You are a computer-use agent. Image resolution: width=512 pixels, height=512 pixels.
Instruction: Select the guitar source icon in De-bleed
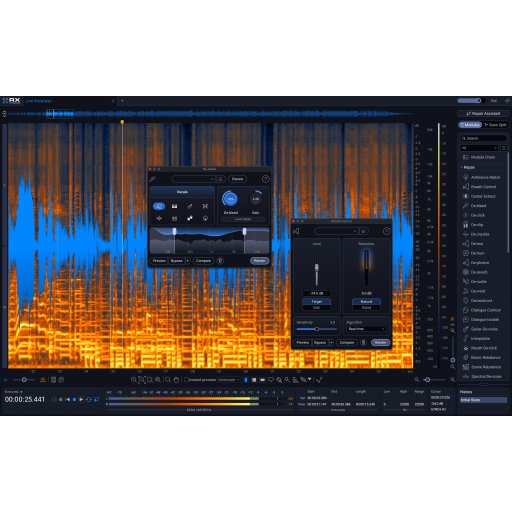(x=190, y=206)
